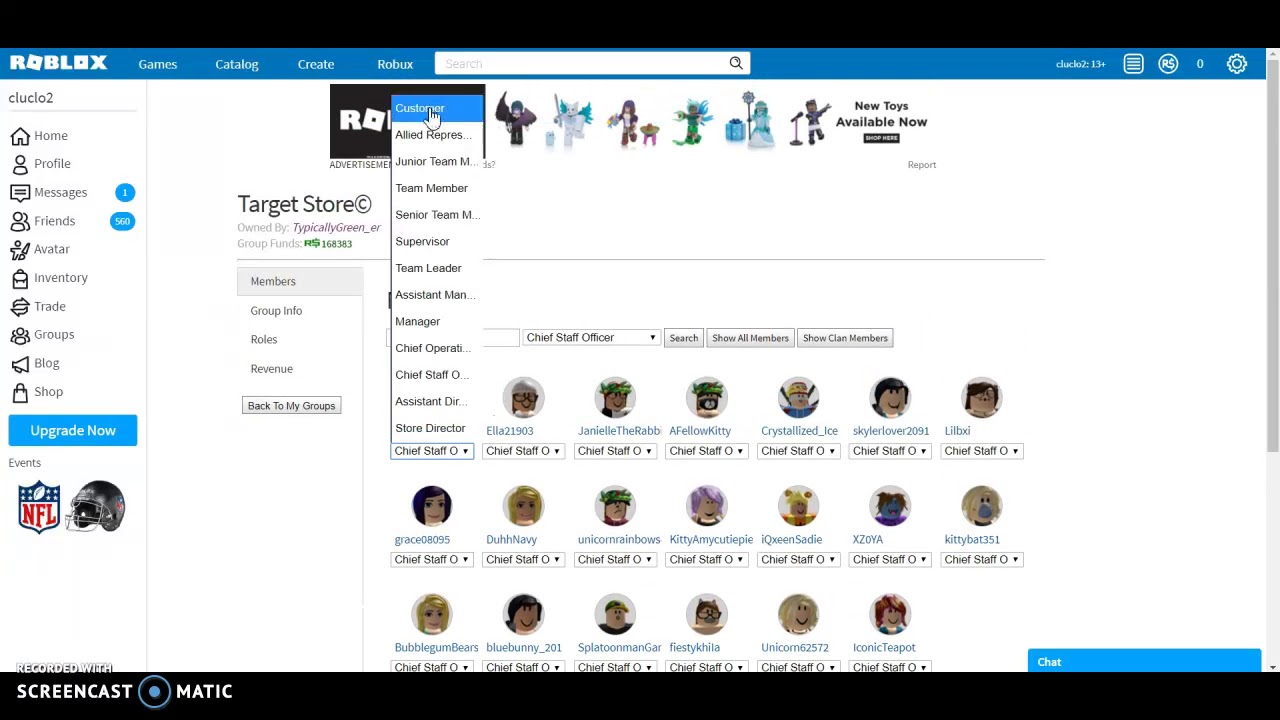Open rank dropdown under kittybat351

click(x=982, y=560)
